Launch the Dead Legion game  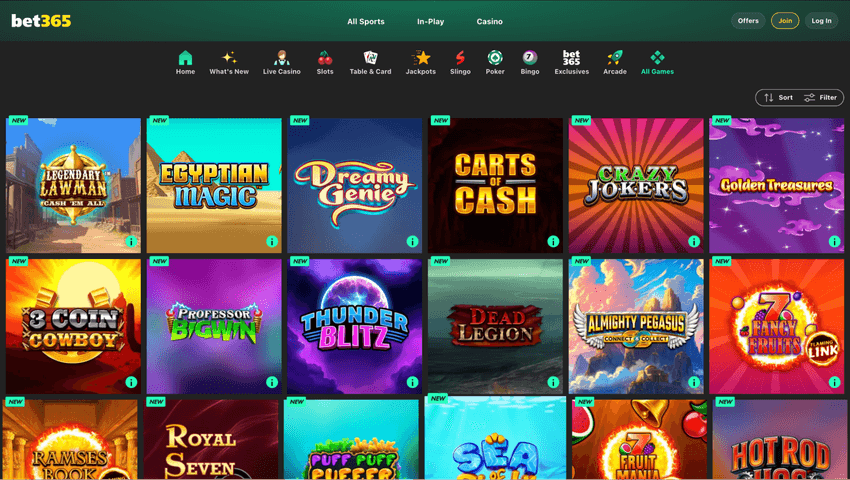tap(495, 327)
